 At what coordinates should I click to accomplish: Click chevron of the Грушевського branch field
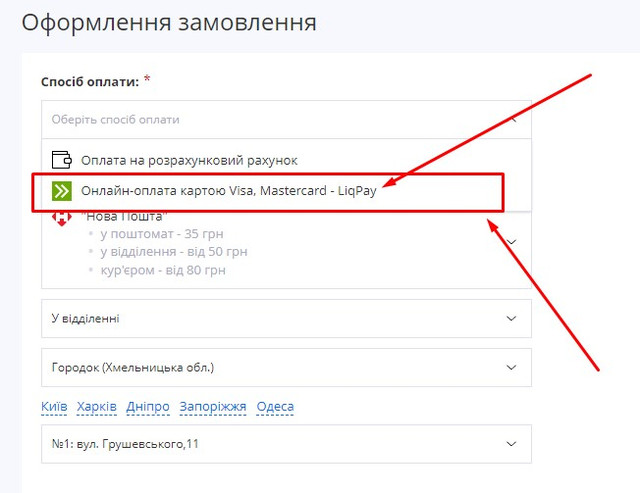[x=511, y=444]
